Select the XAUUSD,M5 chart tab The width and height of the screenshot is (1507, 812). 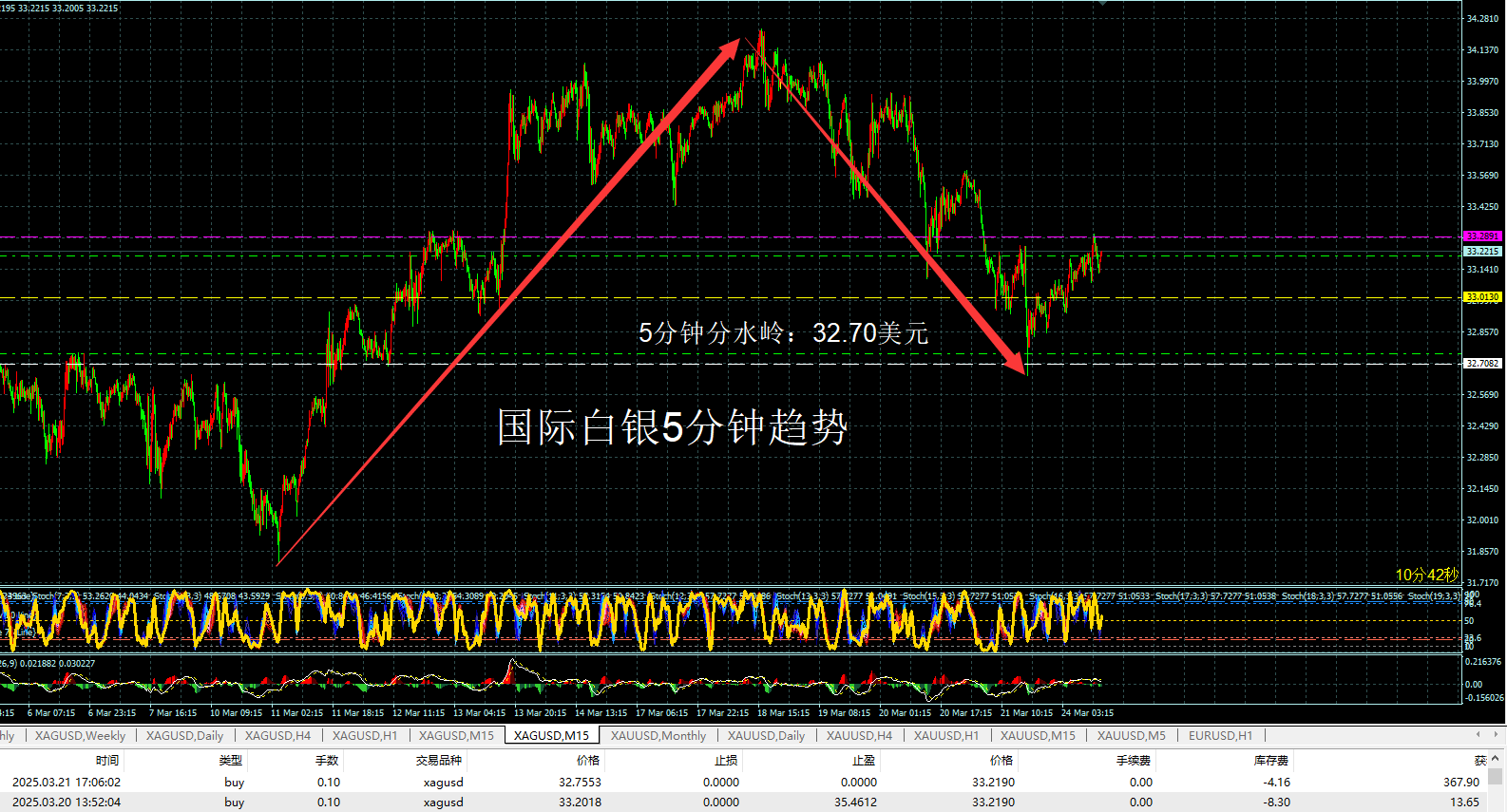pos(1131,736)
